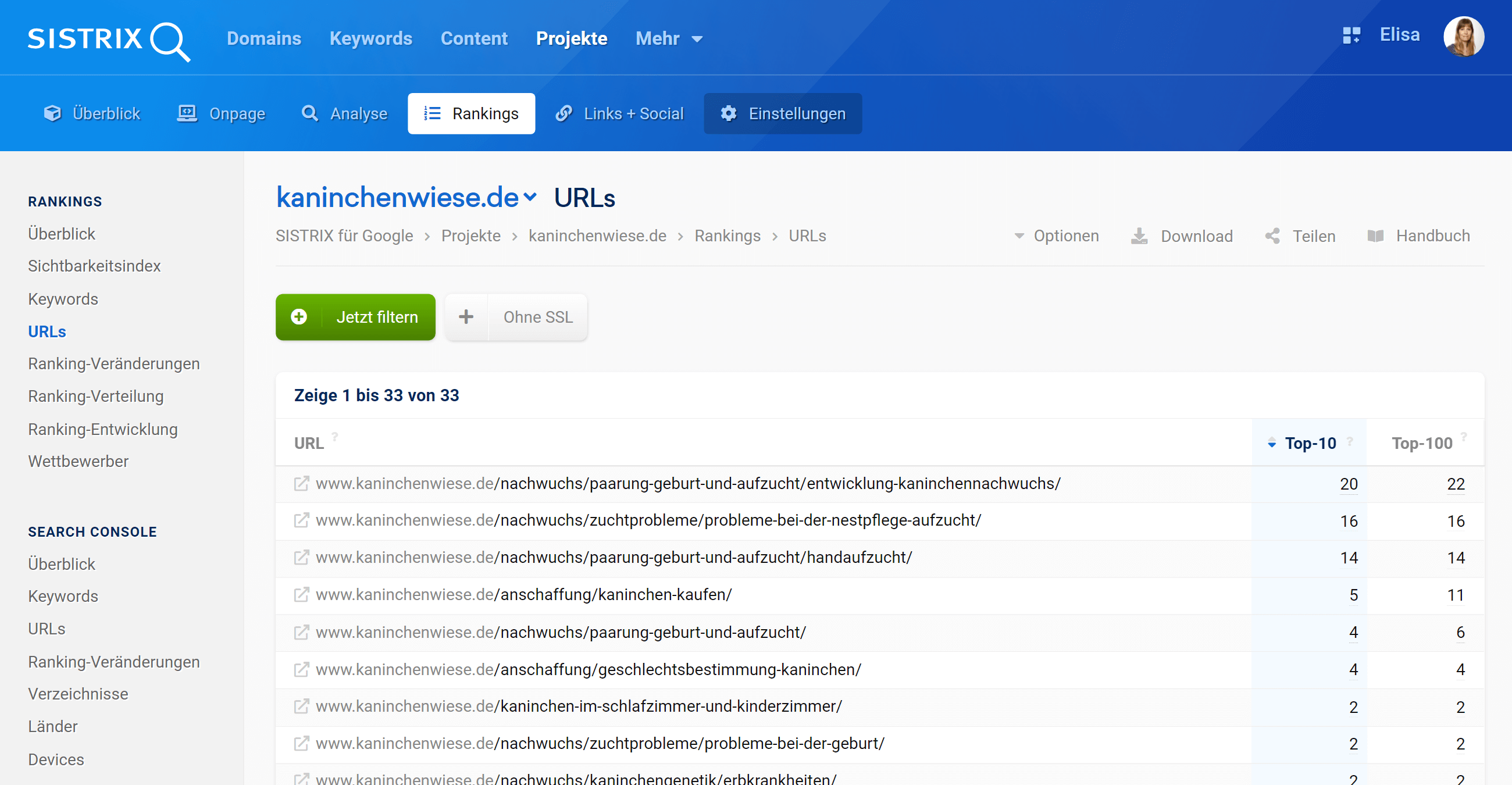The width and height of the screenshot is (1512, 785).
Task: Open Content in the top navigation
Action: point(475,39)
